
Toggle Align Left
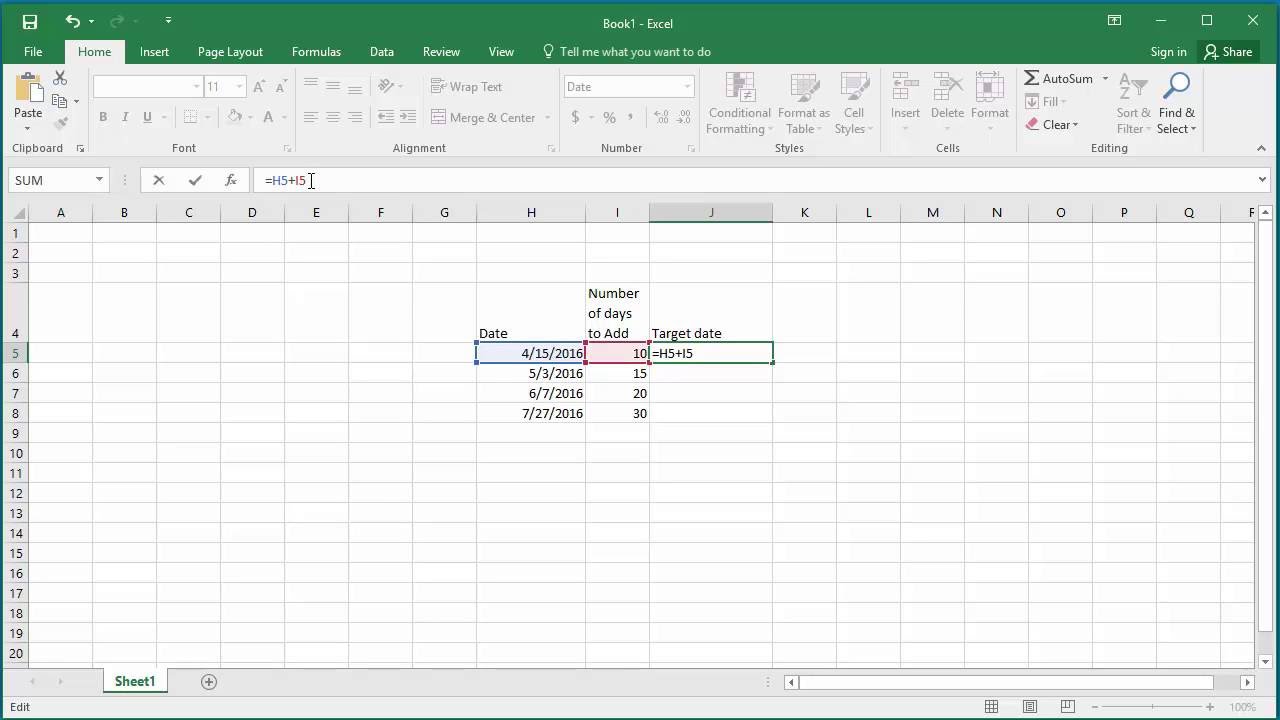pos(311,117)
